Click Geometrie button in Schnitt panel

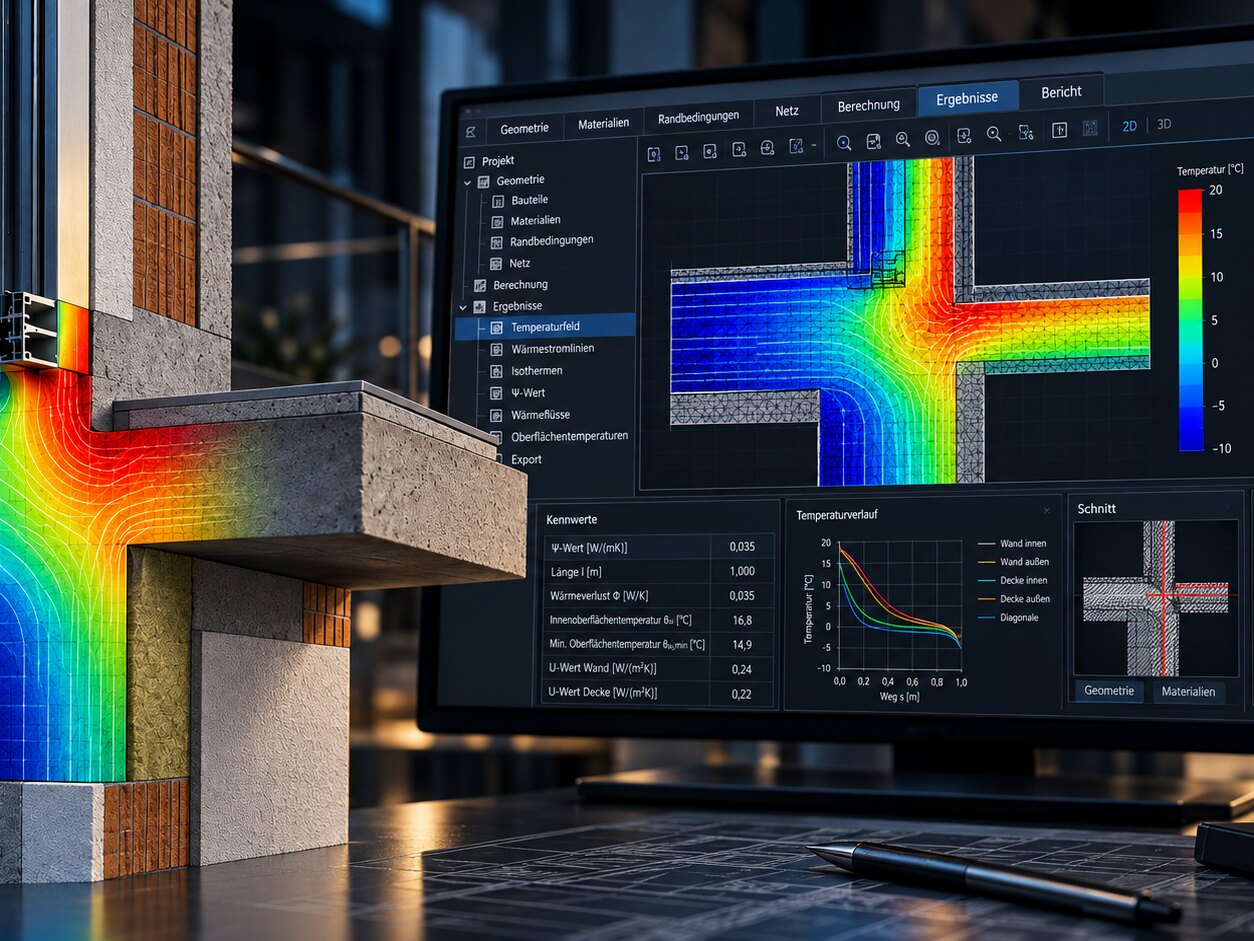point(1109,691)
